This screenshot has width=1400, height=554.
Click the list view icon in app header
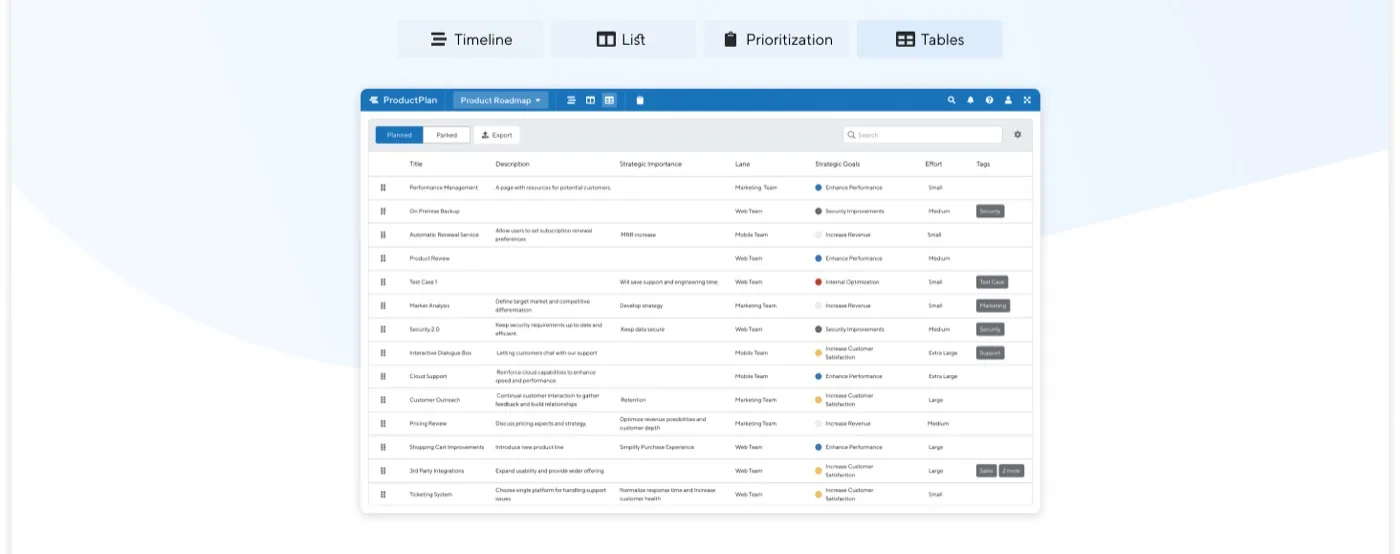(x=590, y=100)
